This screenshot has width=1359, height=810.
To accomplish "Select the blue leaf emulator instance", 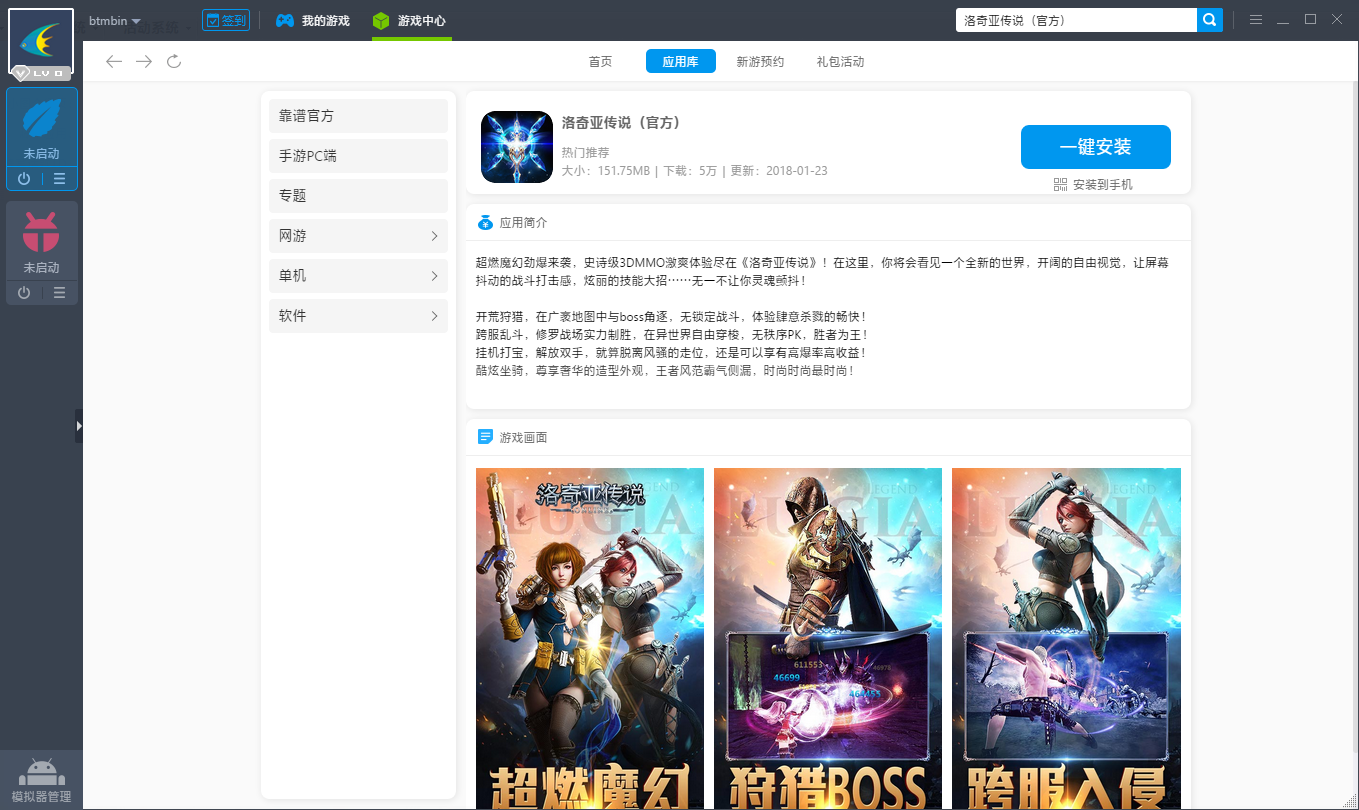I will point(41,128).
